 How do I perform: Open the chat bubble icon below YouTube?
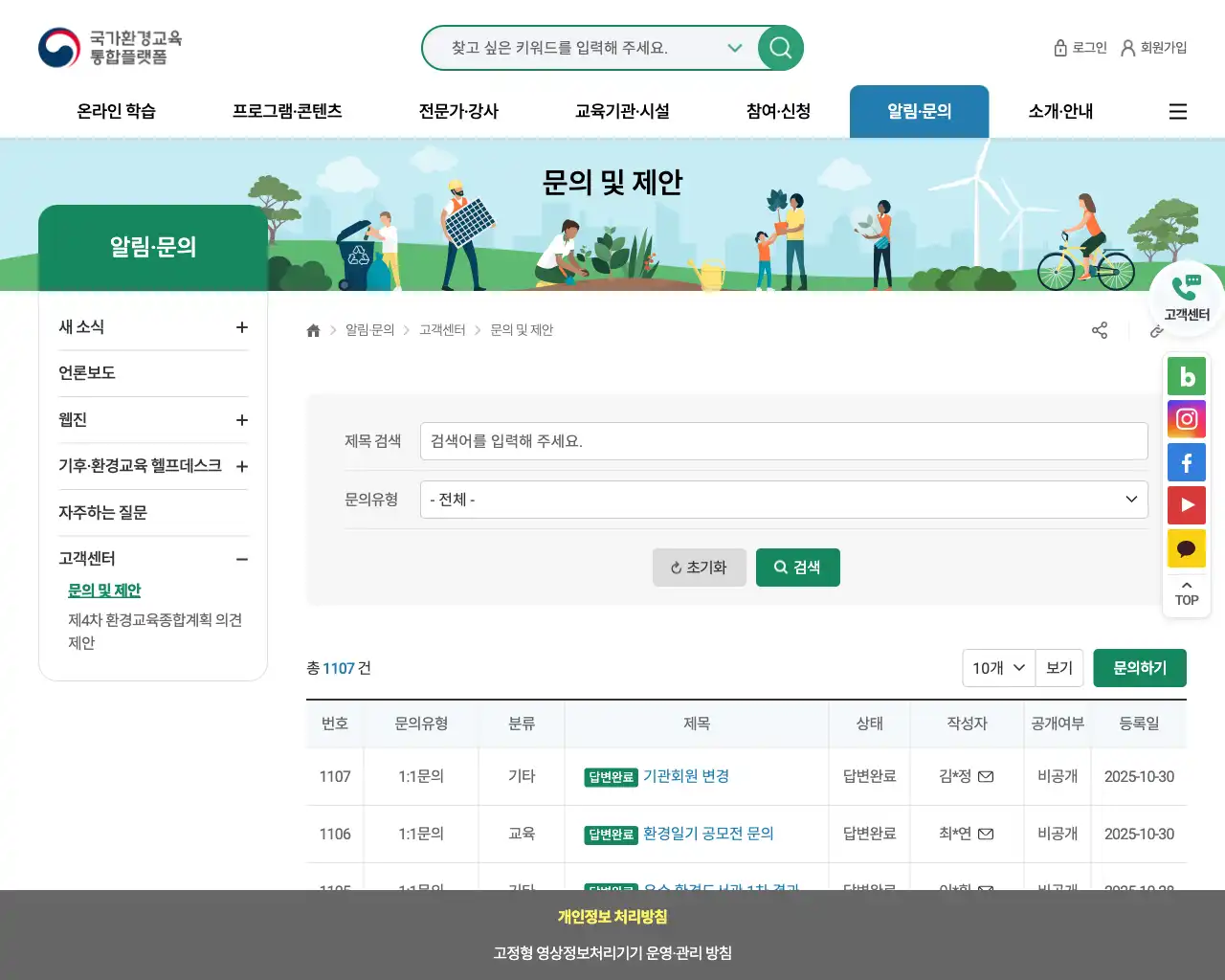(1187, 548)
